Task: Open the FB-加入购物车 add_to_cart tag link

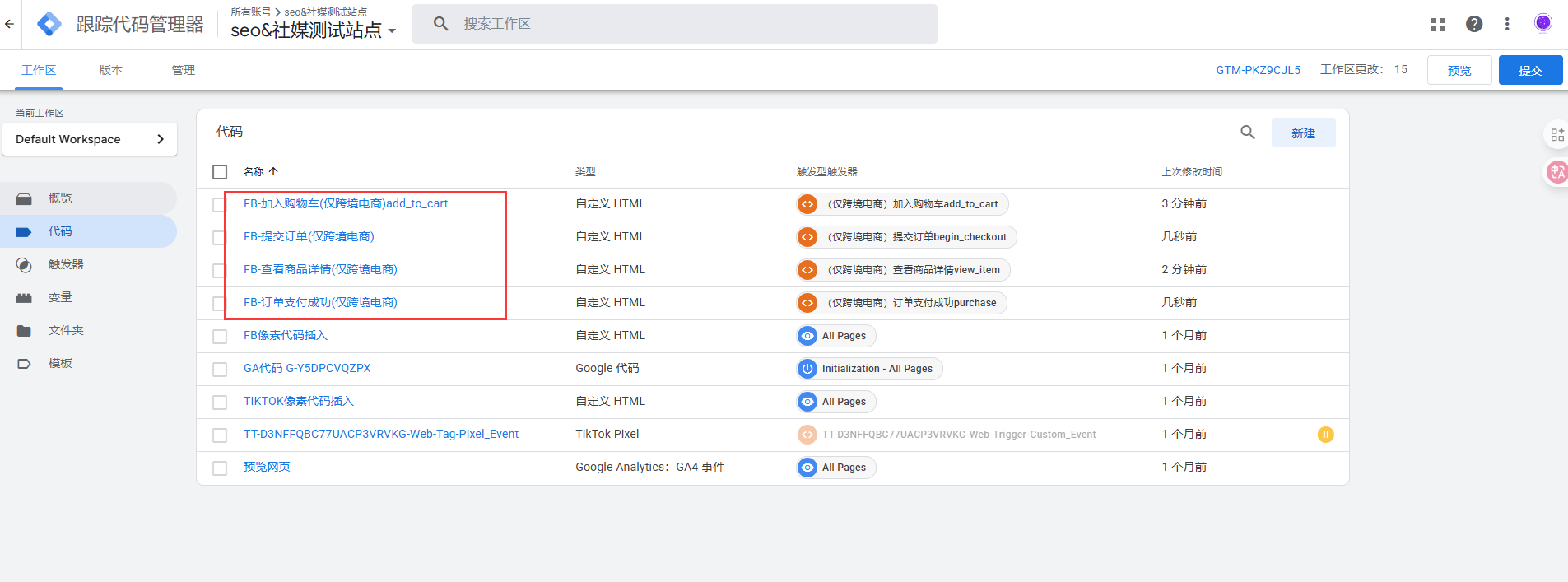Action: pyautogui.click(x=346, y=203)
